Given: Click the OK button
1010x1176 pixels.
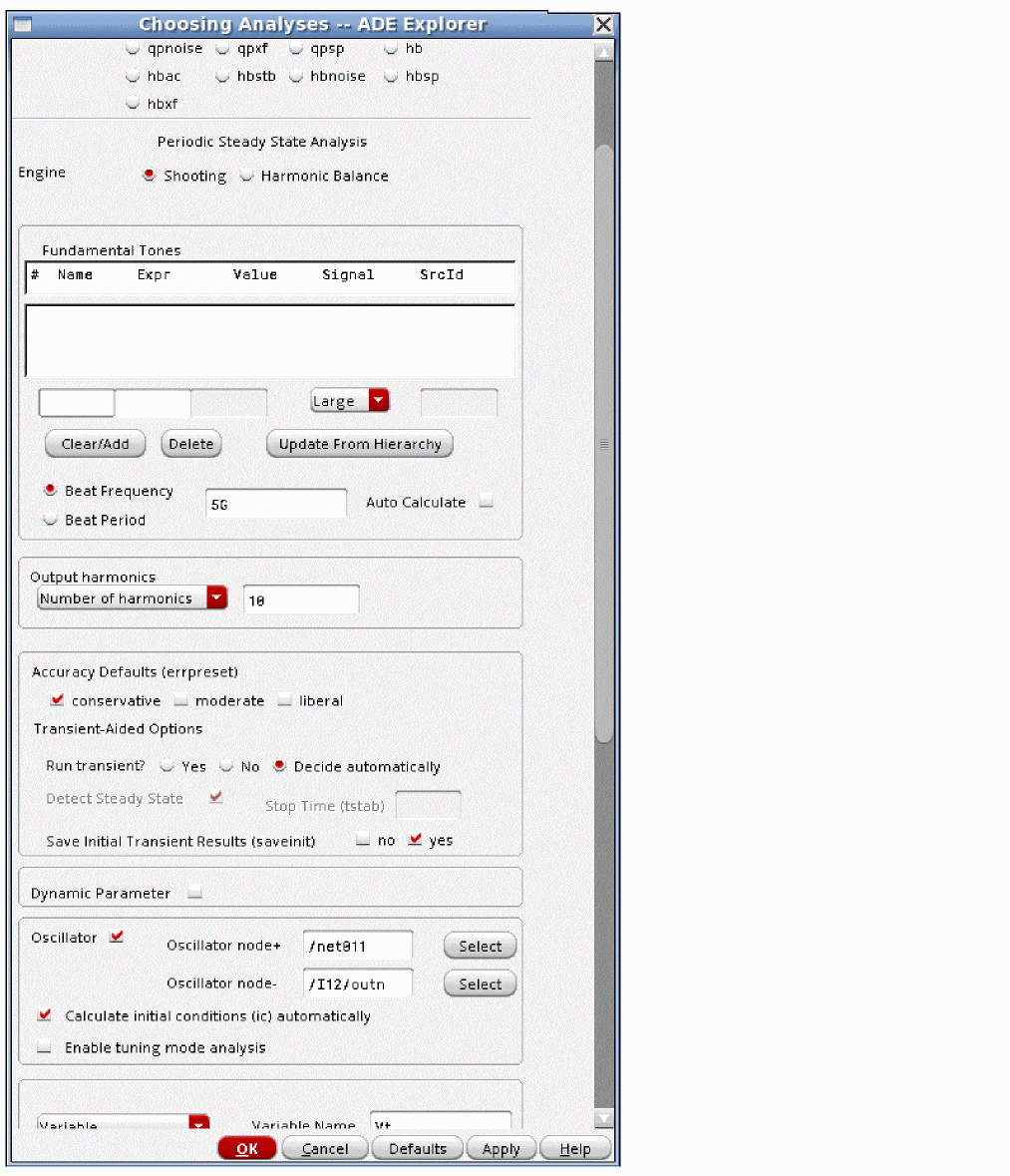Looking at the screenshot, I should [x=247, y=1148].
